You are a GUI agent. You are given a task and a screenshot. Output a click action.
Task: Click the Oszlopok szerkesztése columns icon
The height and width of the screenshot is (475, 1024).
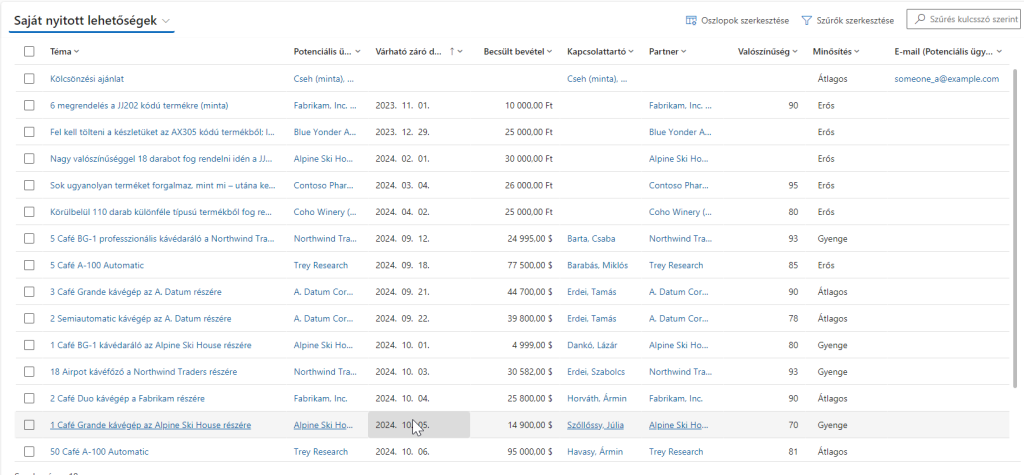click(691, 20)
